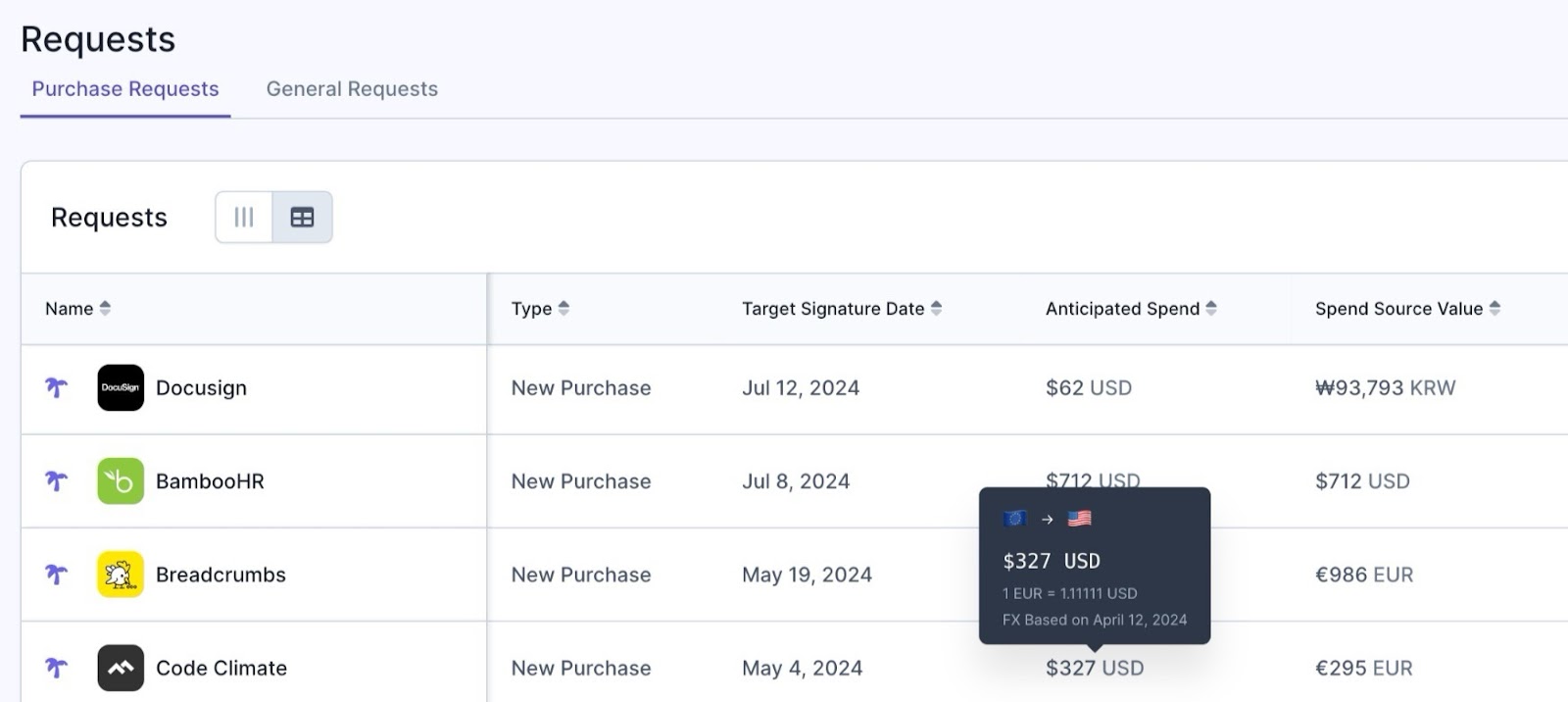Click the purple palm icon beside Docusign

pyautogui.click(x=57, y=387)
